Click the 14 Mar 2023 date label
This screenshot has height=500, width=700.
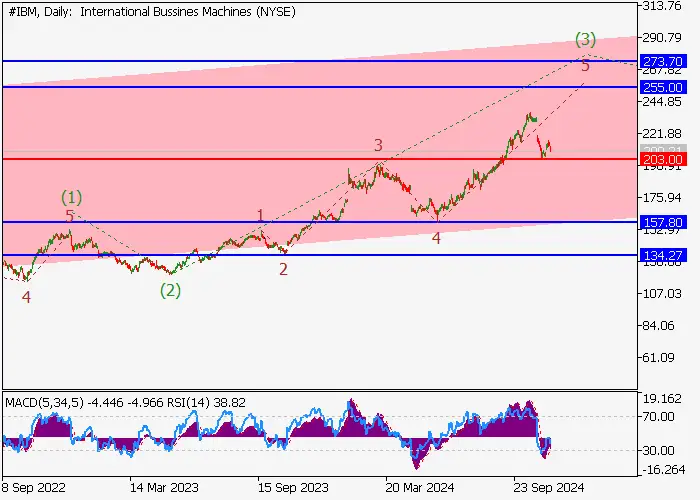164,488
